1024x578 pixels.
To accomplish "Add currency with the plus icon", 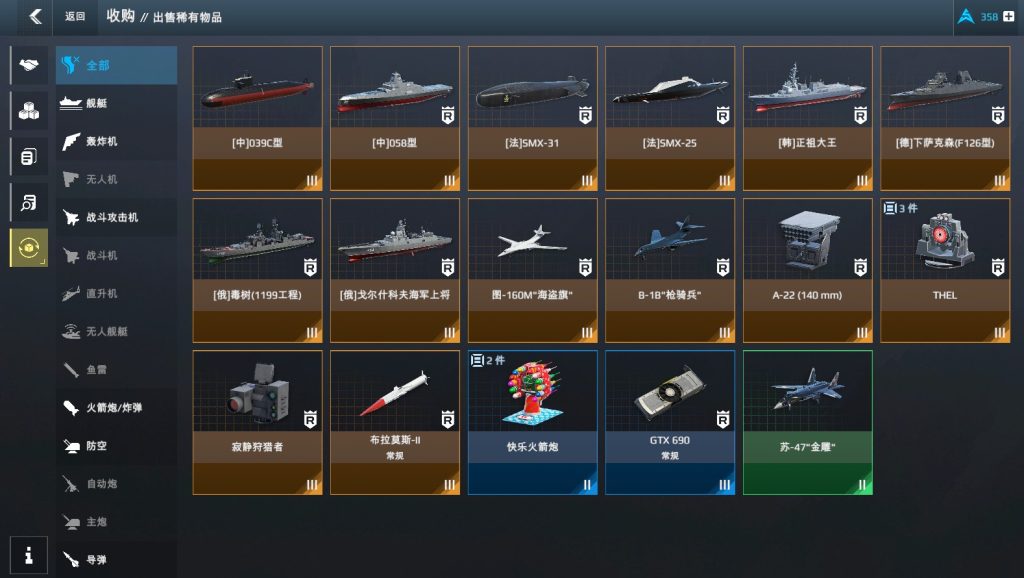I will click(1009, 16).
